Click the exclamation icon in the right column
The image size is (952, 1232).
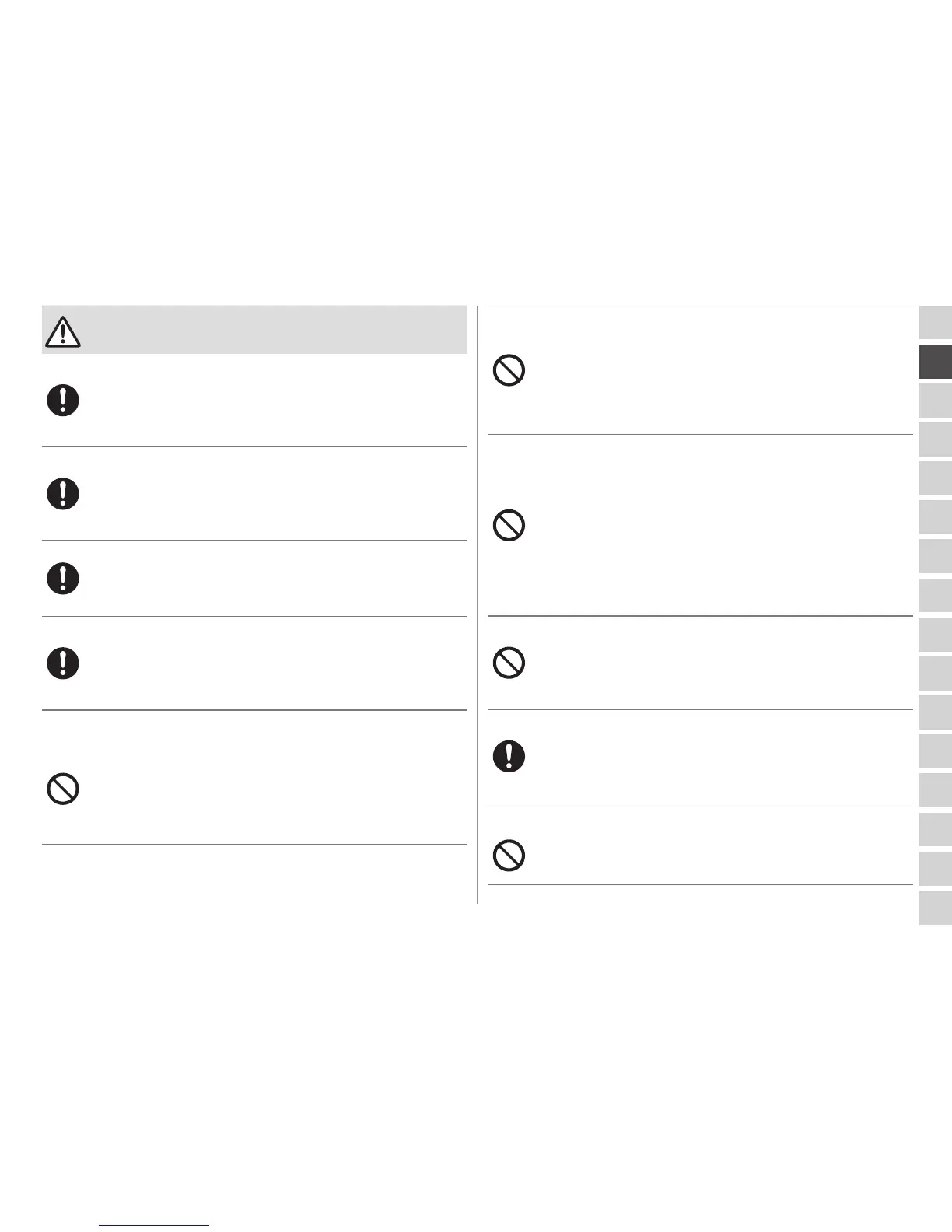click(x=509, y=756)
